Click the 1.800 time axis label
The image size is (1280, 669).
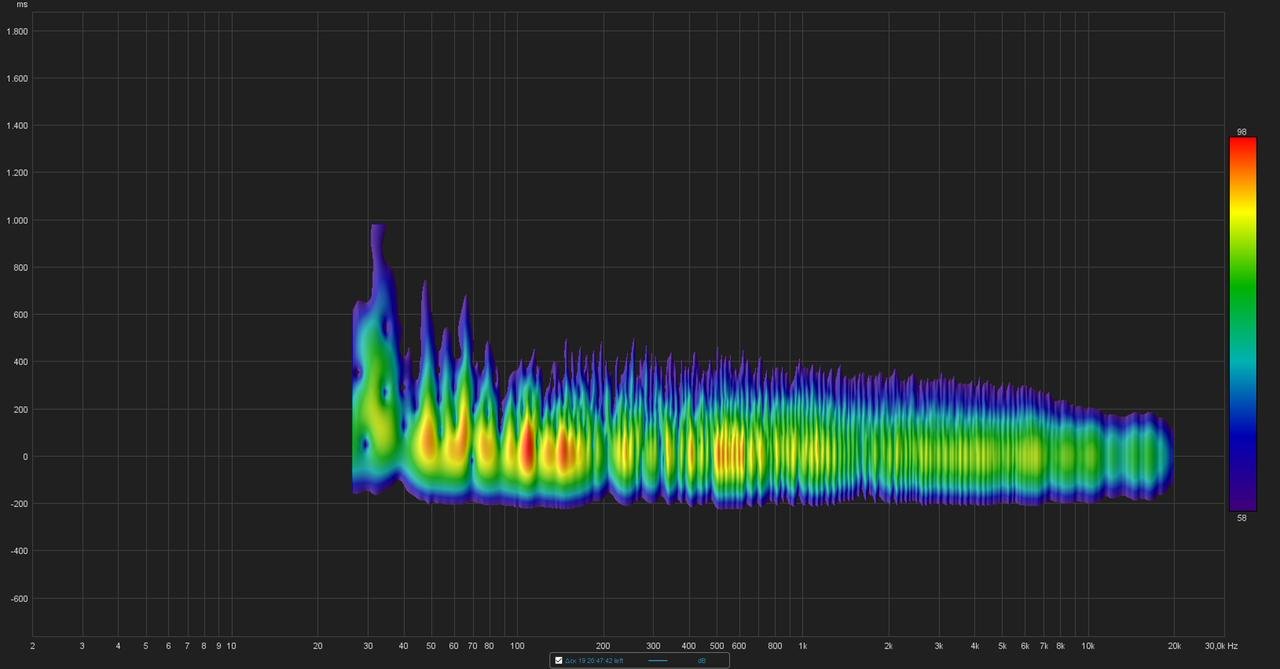17,32
